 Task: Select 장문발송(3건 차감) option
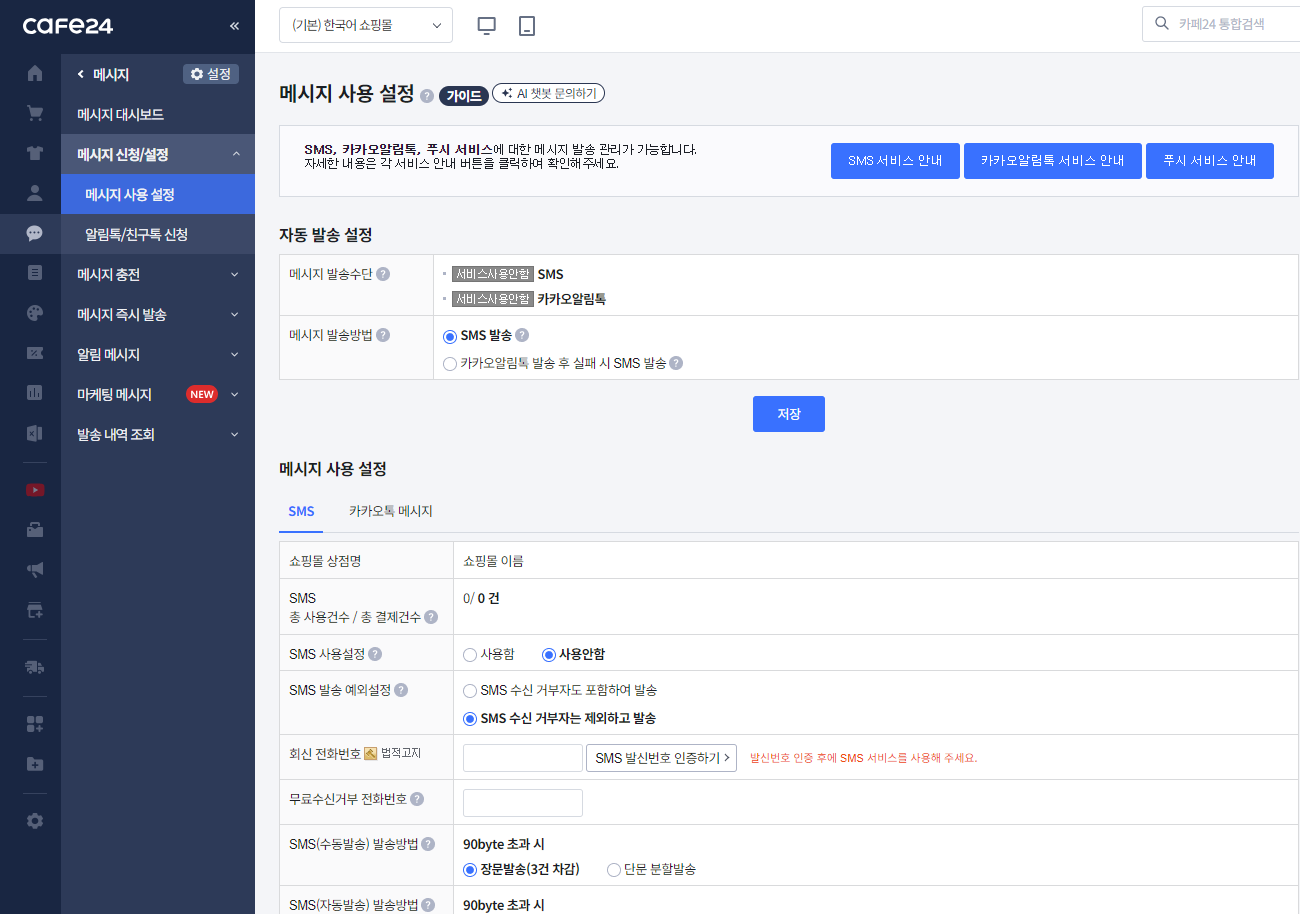tap(470, 870)
